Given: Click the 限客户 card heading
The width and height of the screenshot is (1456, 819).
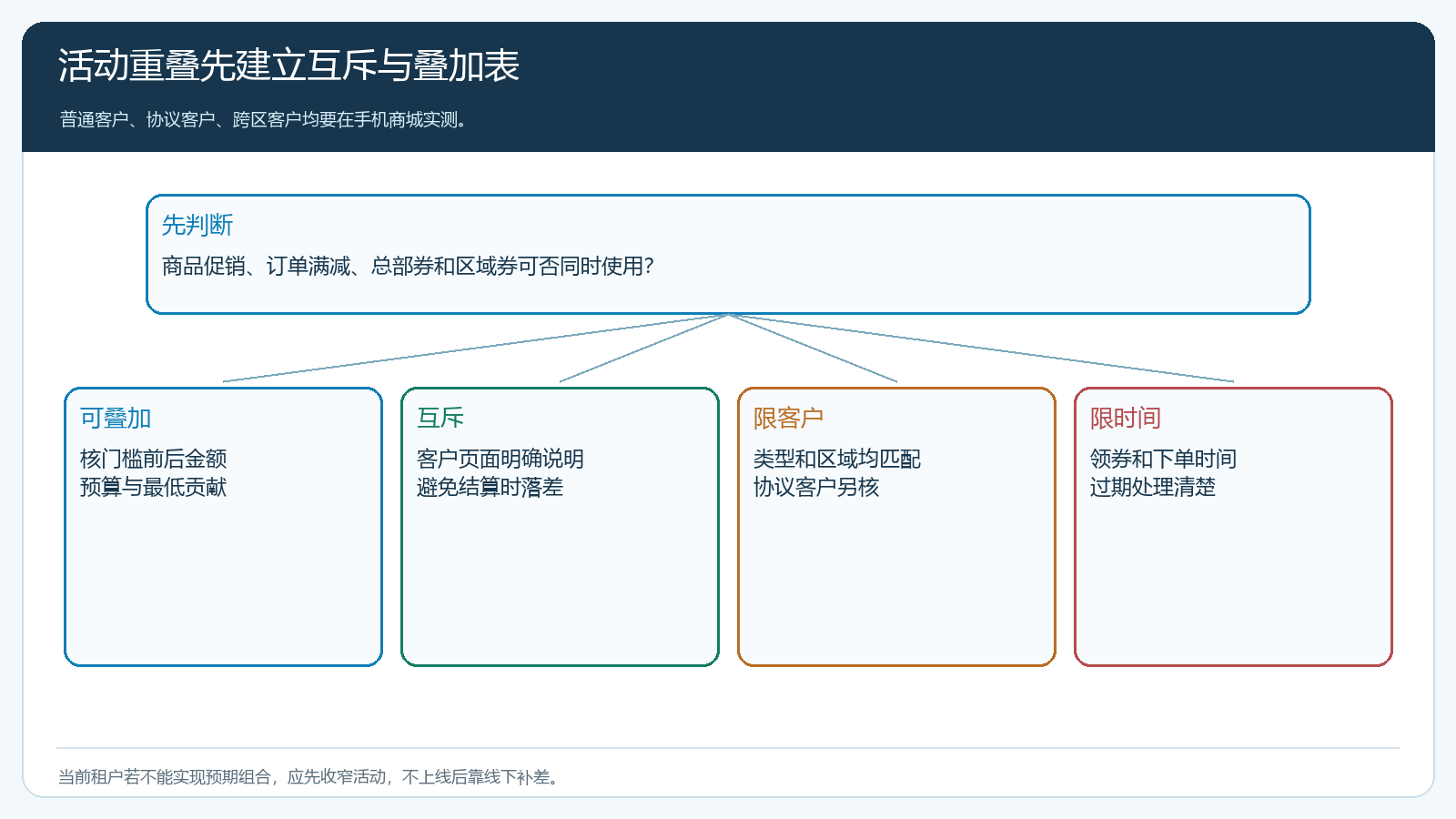Looking at the screenshot, I should (x=789, y=419).
